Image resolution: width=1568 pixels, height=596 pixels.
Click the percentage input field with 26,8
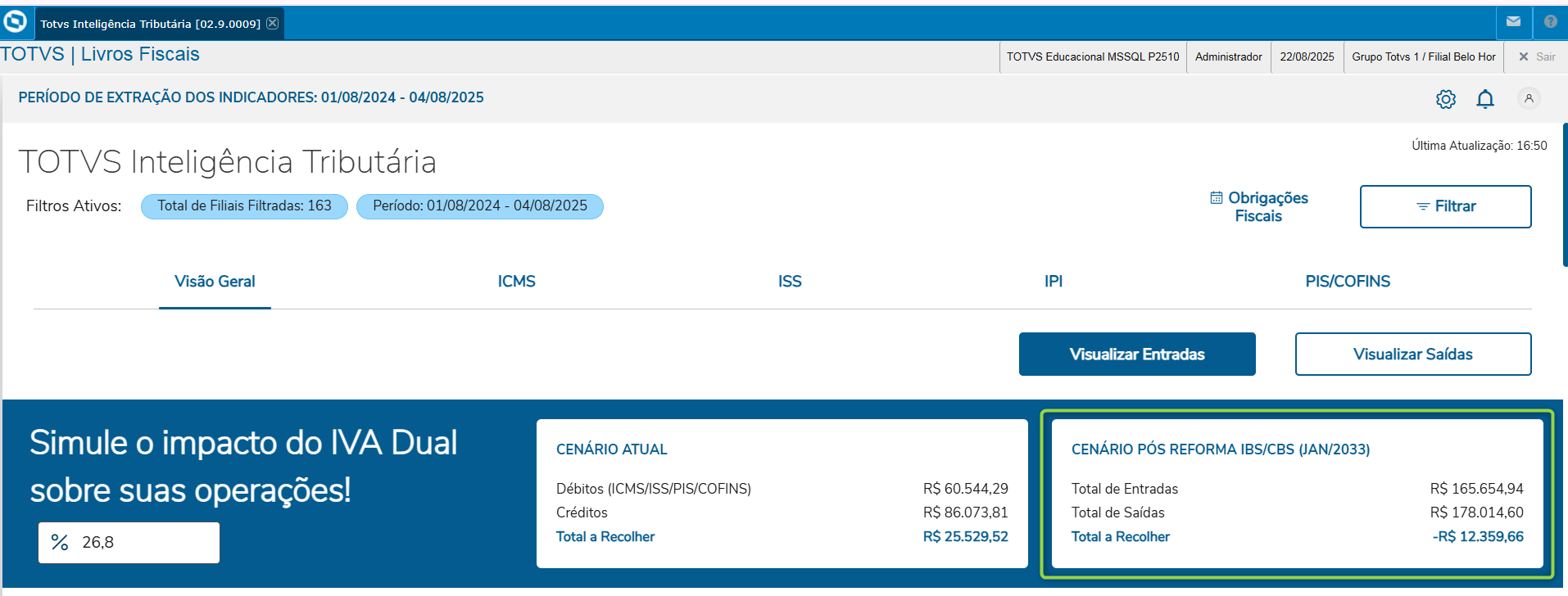129,543
